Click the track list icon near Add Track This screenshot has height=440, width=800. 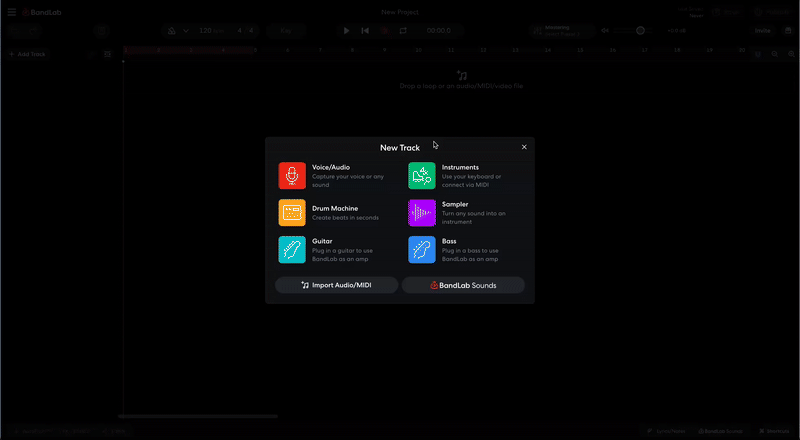[107, 54]
